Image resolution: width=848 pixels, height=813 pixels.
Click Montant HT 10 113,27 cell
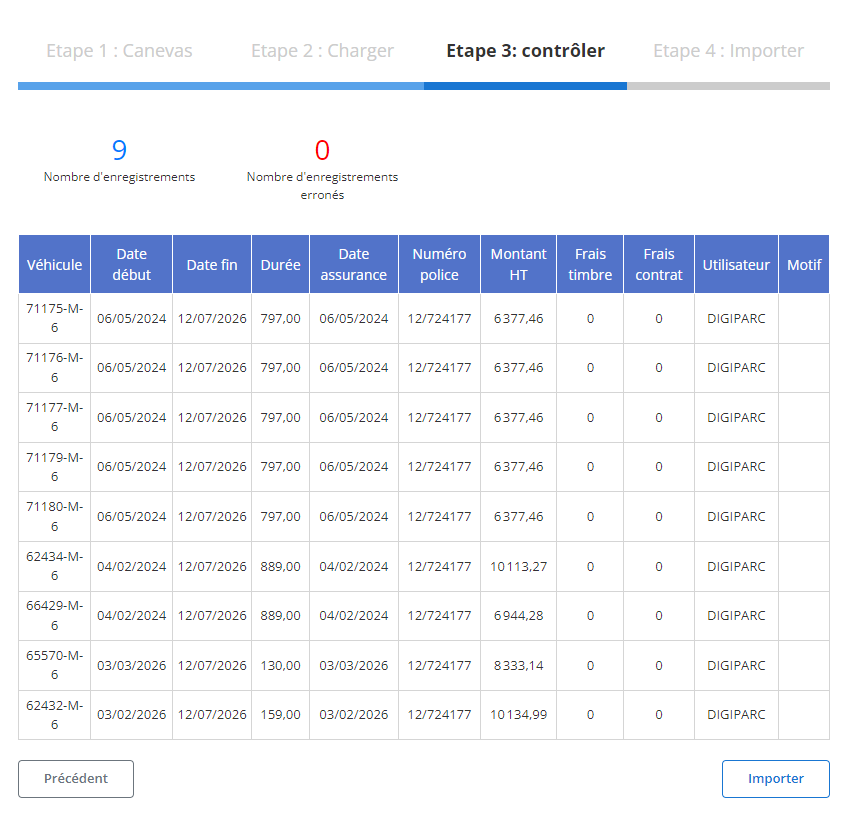pyautogui.click(x=519, y=566)
